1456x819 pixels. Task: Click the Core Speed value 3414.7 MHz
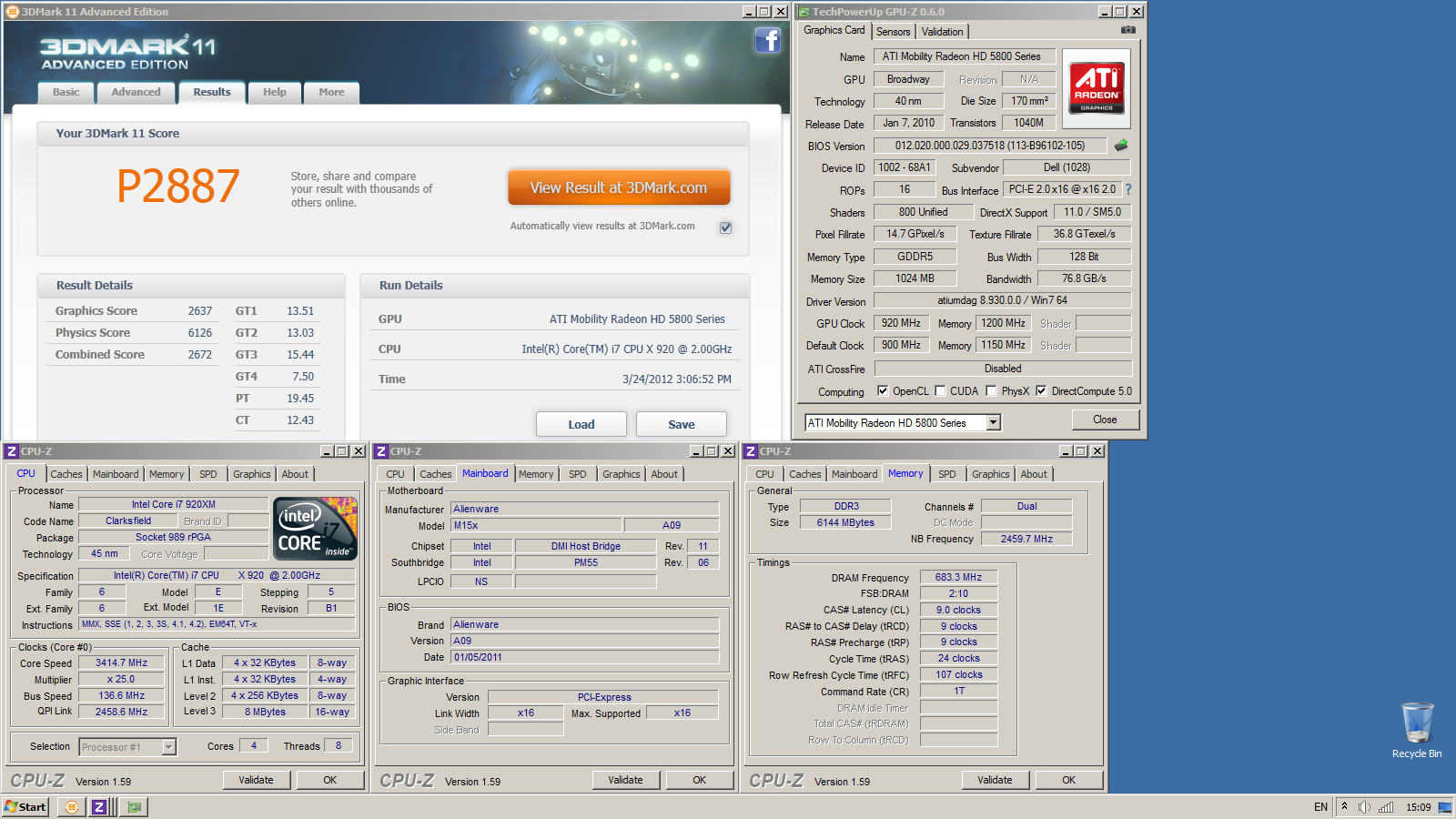pos(121,662)
